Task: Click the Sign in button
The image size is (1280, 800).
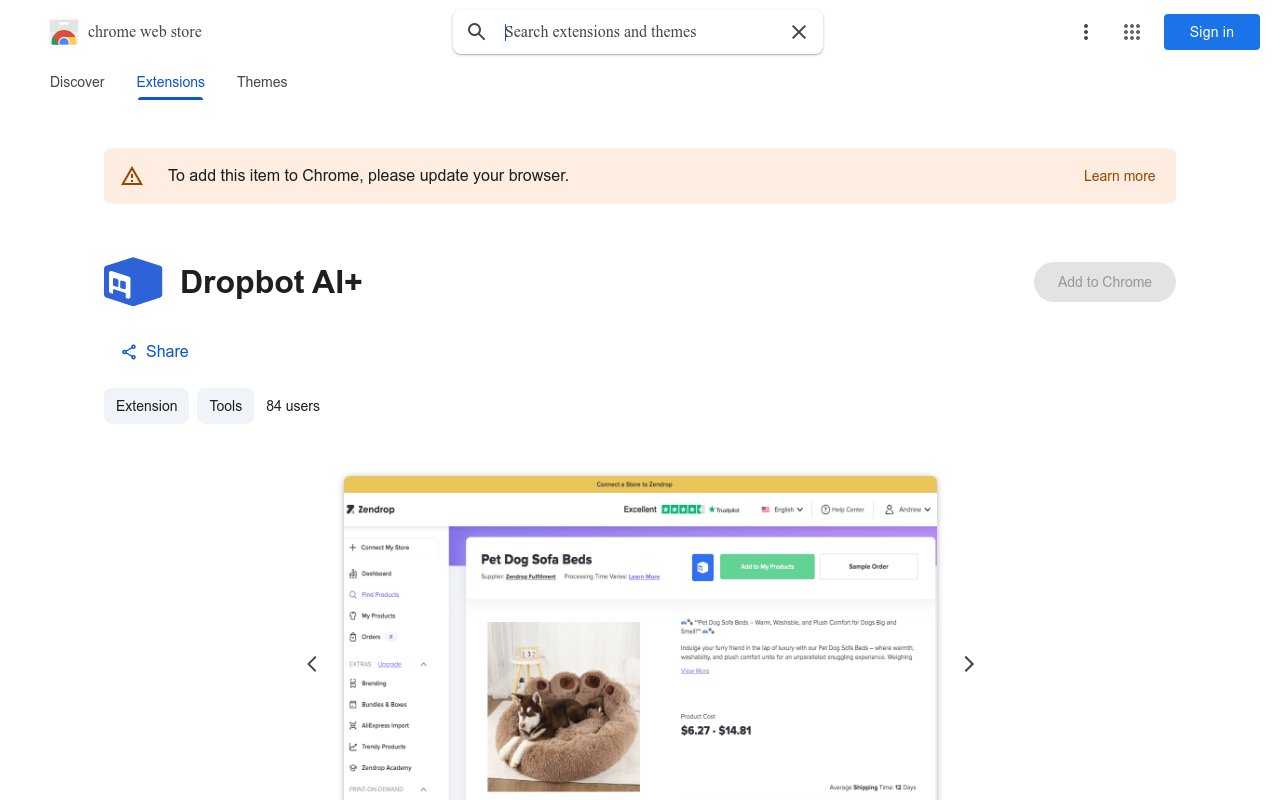Action: tap(1212, 32)
